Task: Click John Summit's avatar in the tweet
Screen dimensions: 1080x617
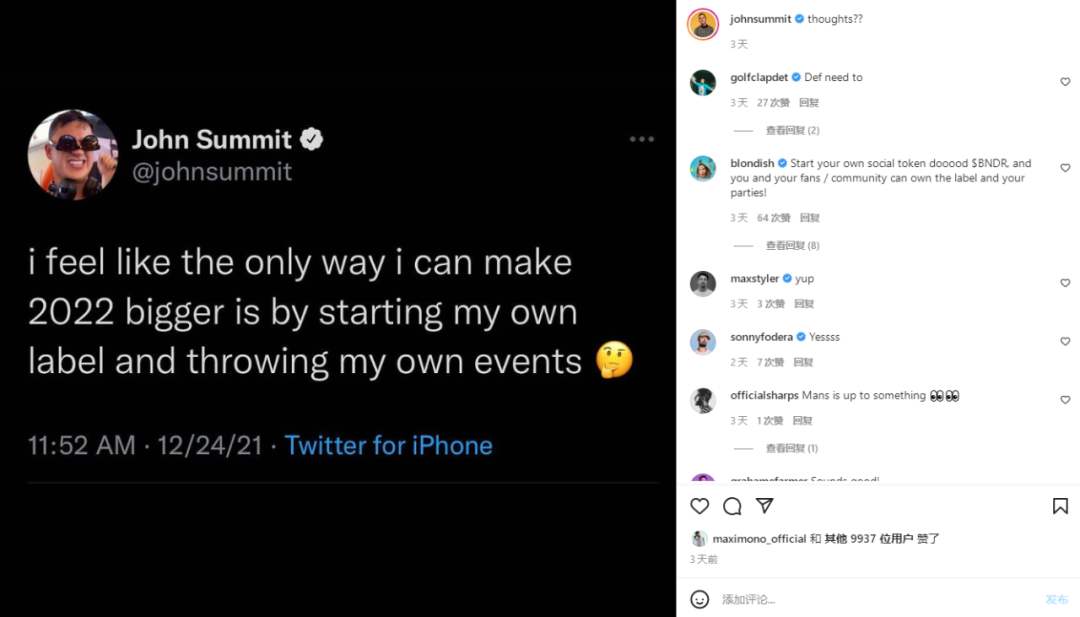Action: [x=72, y=154]
